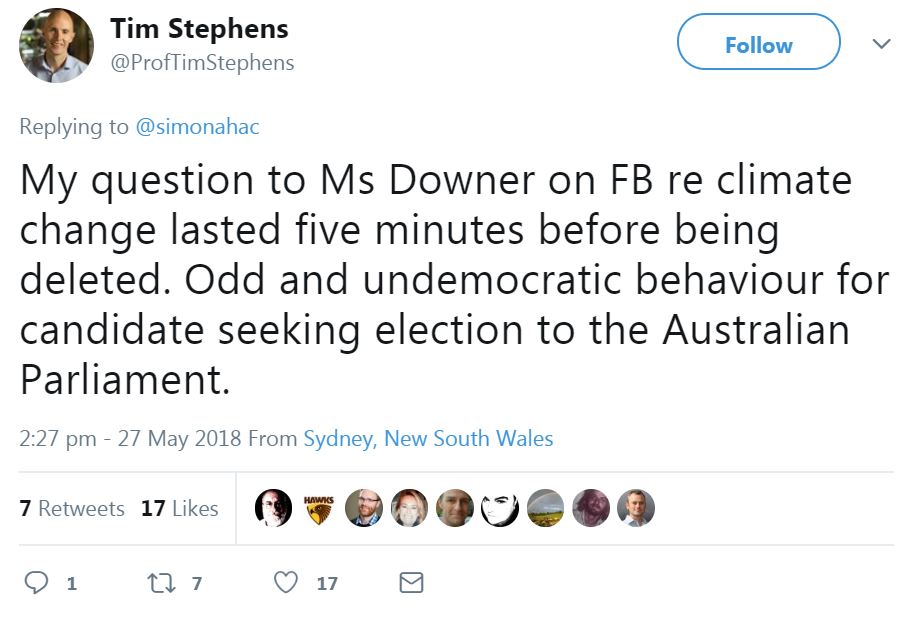Open the tweet timestamp 2:27 pm
Image resolution: width=912 pixels, height=620 pixels.
(x=58, y=438)
